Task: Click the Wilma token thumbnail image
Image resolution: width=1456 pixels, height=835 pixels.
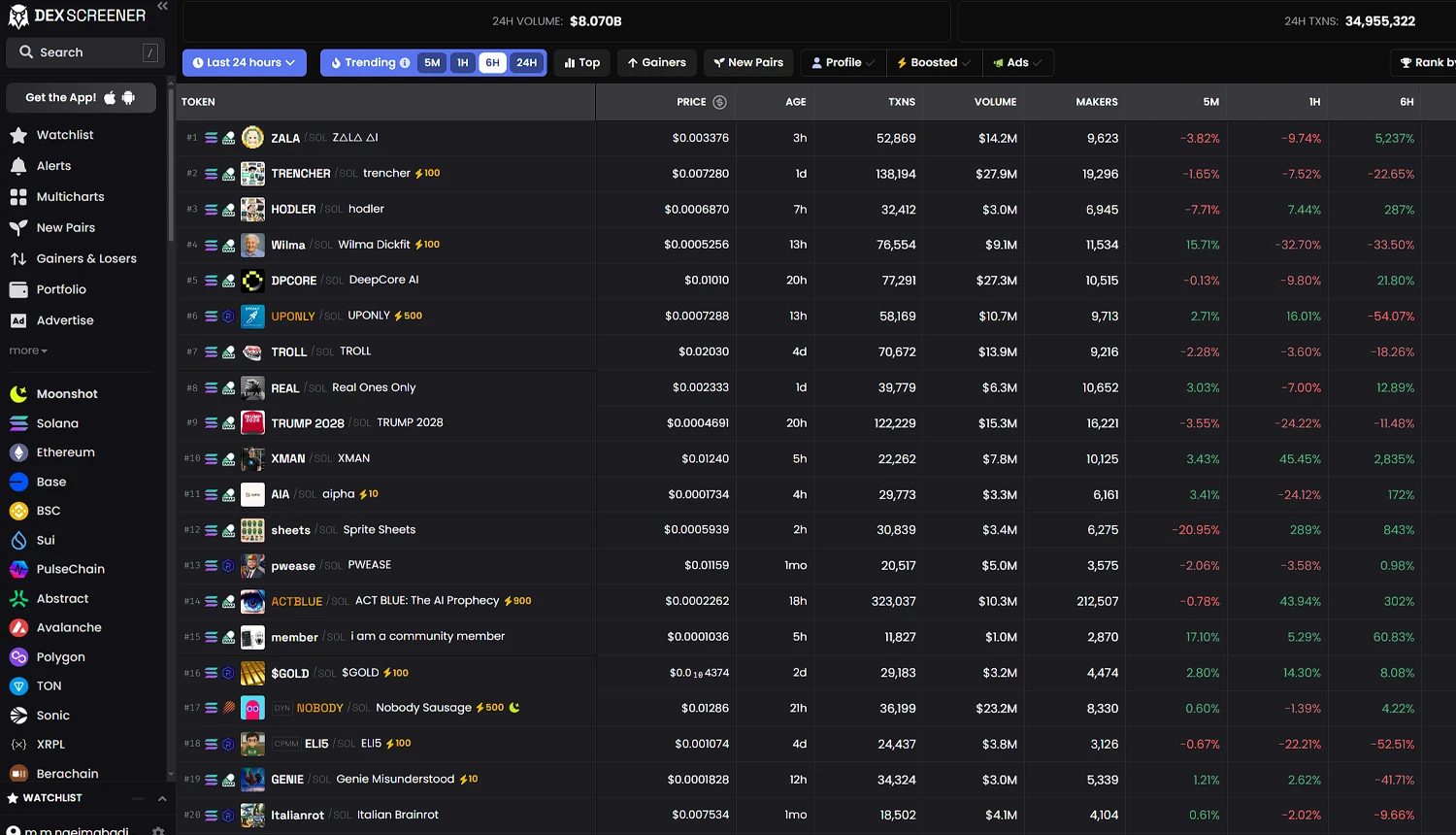Action: (252, 245)
